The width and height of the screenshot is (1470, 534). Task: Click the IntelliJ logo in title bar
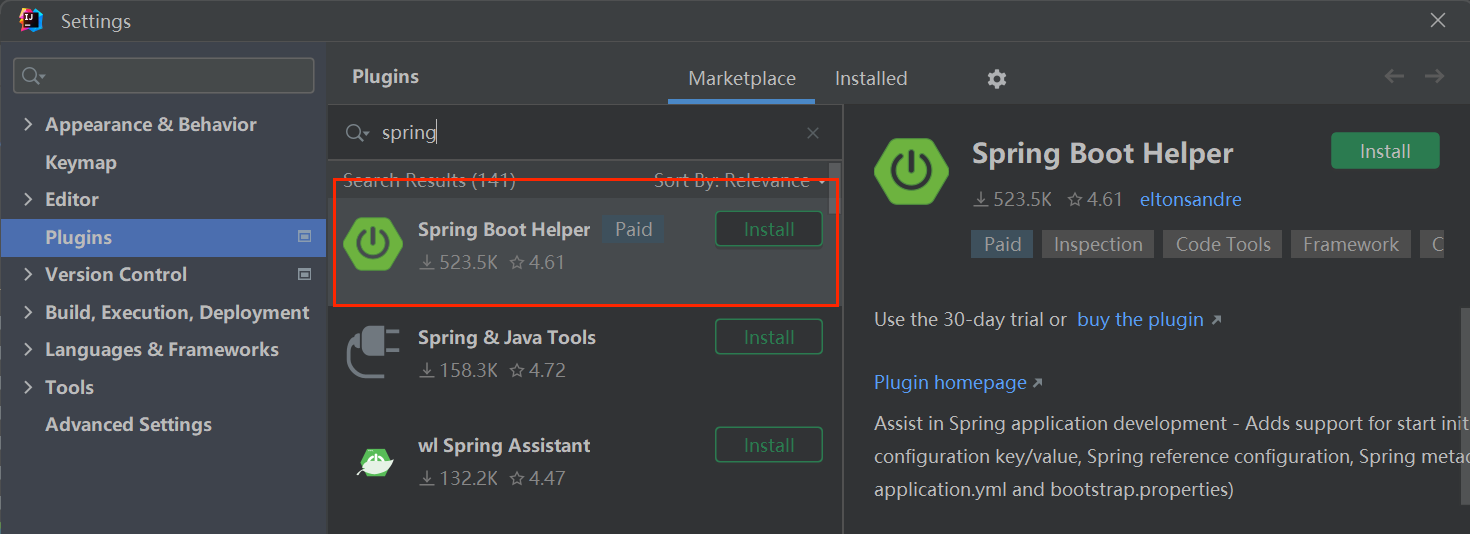pos(32,20)
